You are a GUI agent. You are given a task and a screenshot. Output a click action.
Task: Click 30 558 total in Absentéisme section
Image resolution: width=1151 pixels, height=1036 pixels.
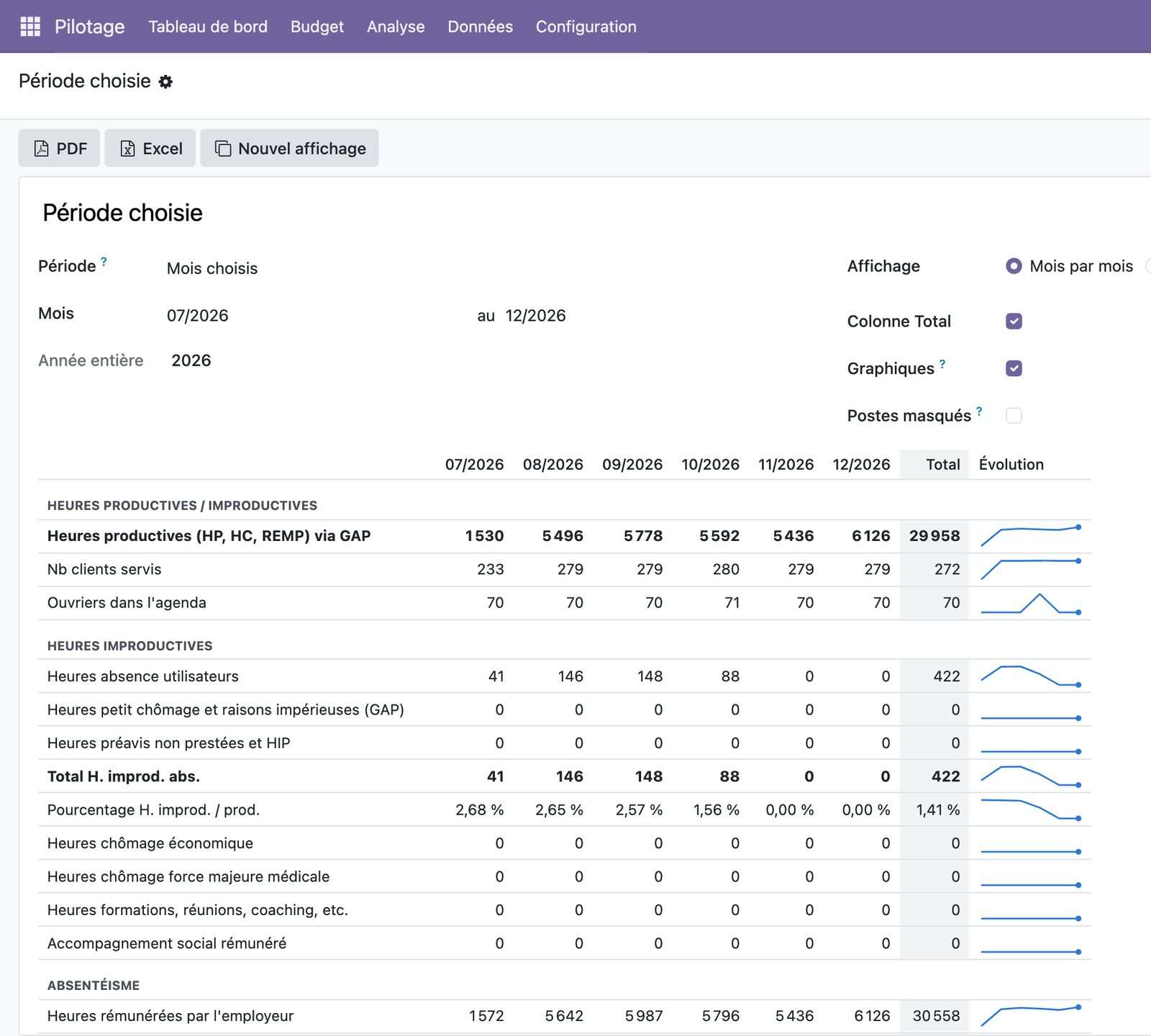937,1016
